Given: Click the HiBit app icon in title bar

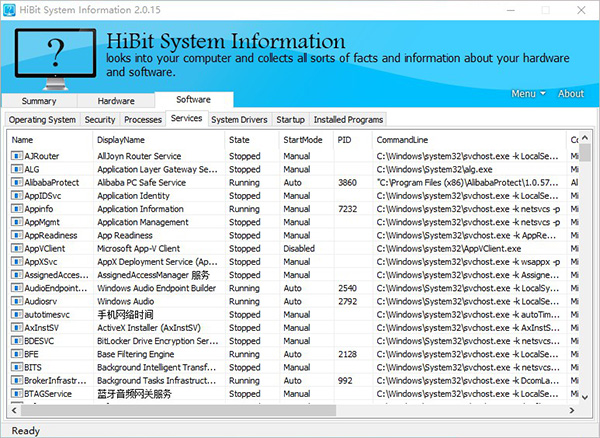Looking at the screenshot, I should (x=9, y=10).
